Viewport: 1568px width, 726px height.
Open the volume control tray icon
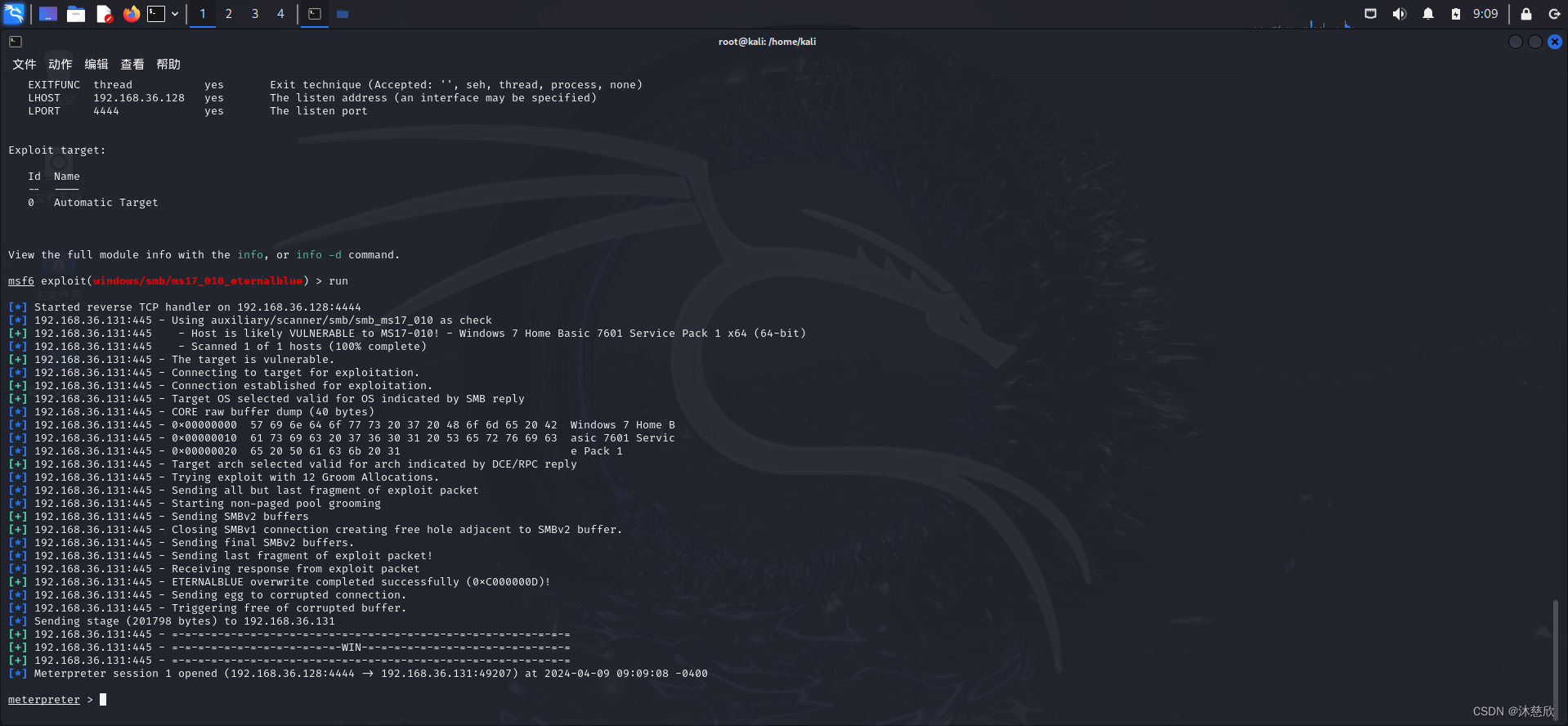coord(1400,14)
